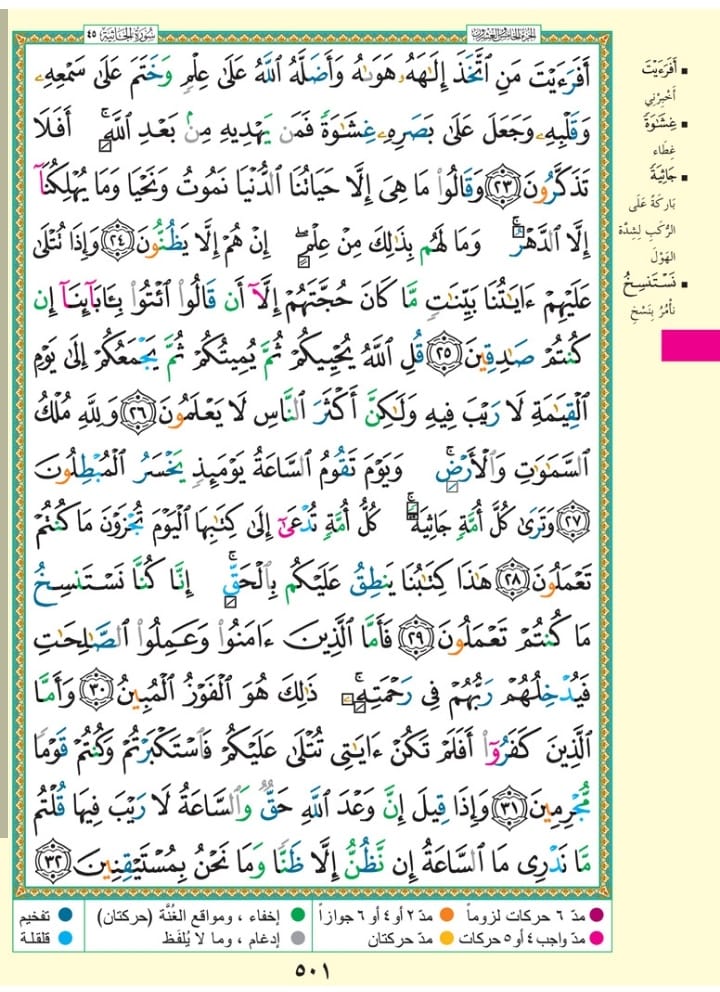Select the light blue قلقلة legend dot

65,938
